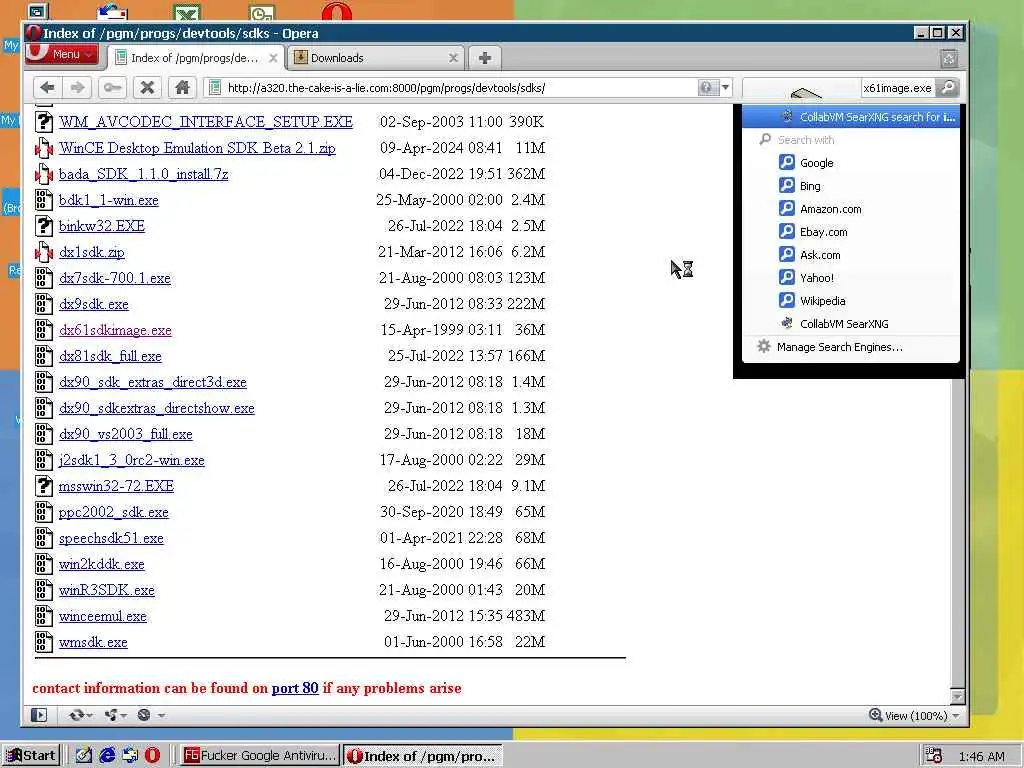
Task: Select Ask.com search engine
Action: [851, 255]
